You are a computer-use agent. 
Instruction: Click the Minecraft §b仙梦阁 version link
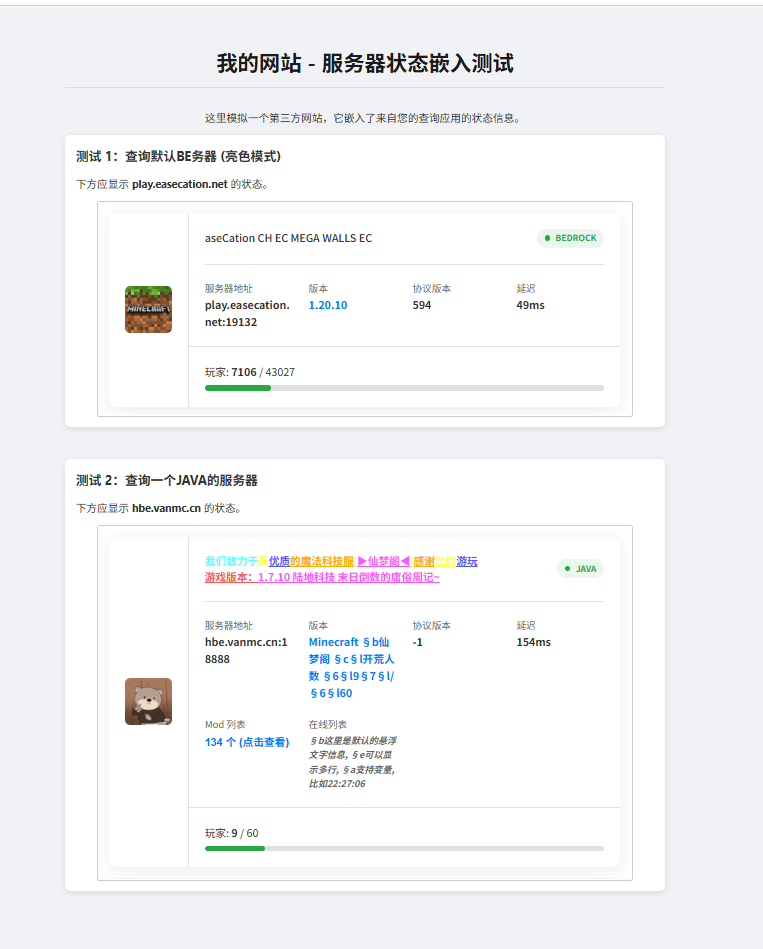352,668
